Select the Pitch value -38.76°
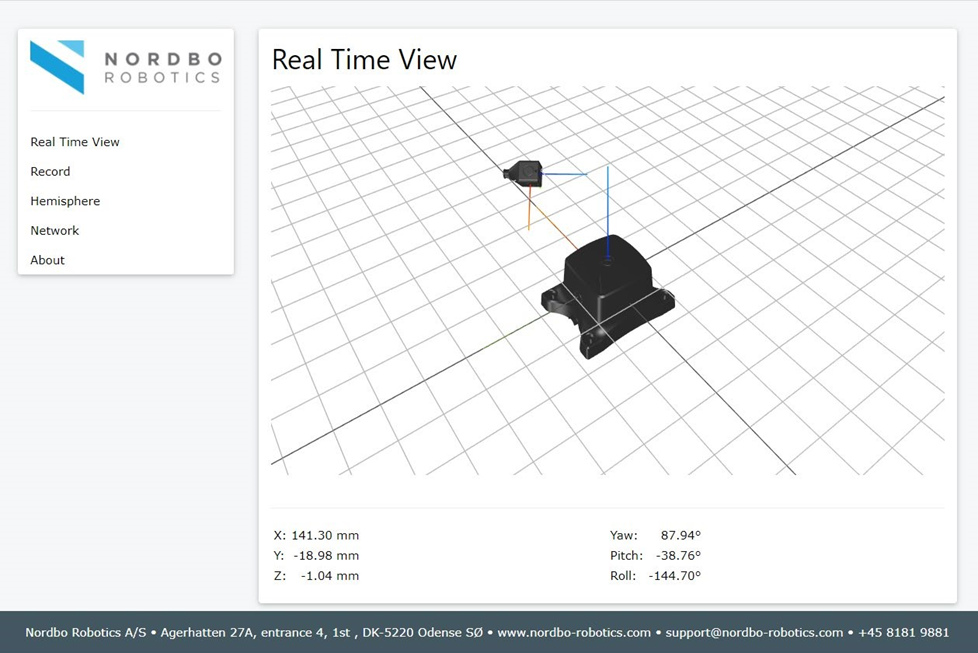The image size is (978, 653). point(678,555)
